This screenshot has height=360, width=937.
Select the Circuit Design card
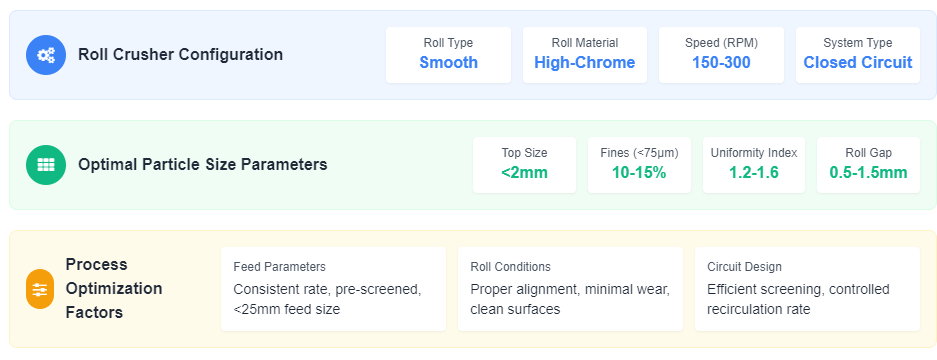[x=807, y=289]
